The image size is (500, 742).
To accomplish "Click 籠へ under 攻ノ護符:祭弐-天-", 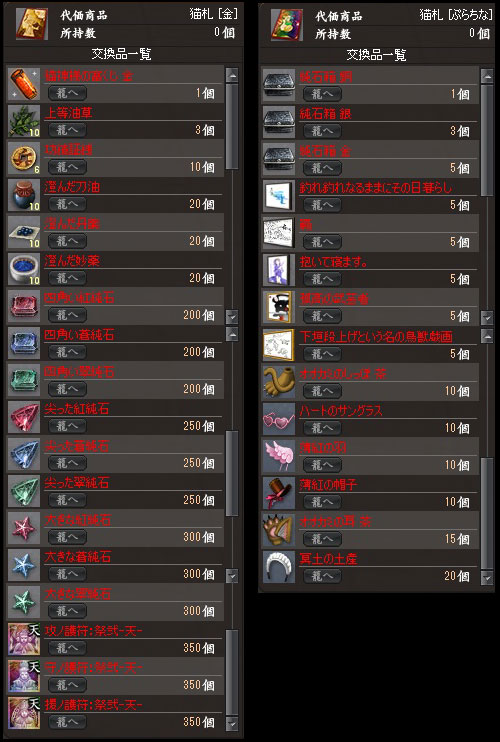I will [x=68, y=648].
